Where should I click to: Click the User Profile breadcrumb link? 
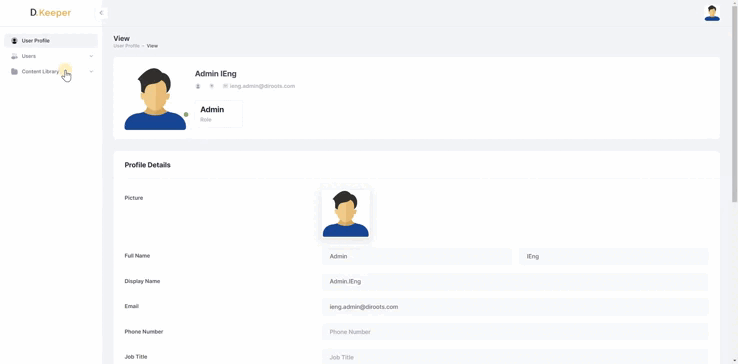click(127, 46)
